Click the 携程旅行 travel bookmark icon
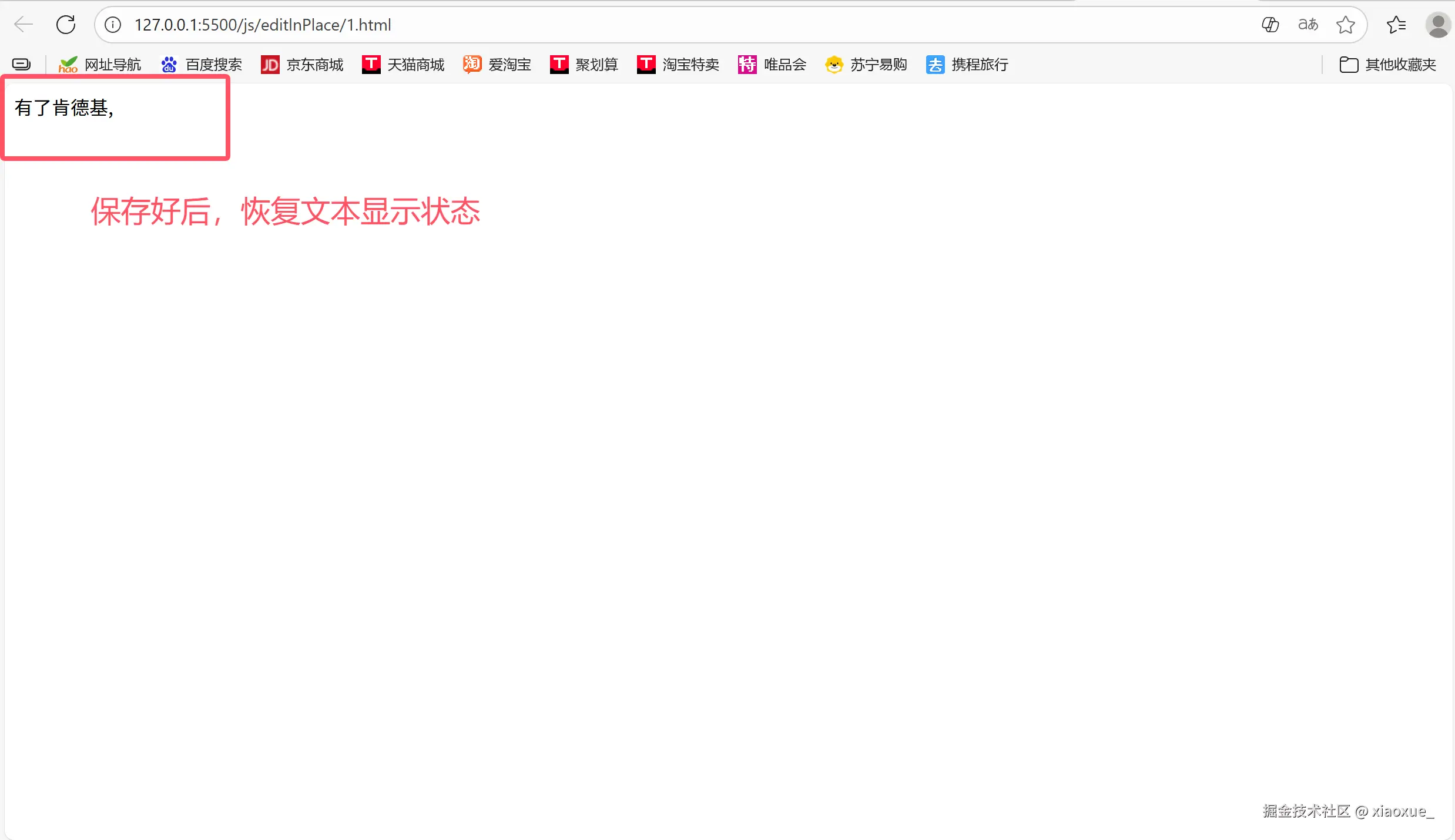Image resolution: width=1455 pixels, height=840 pixels. point(966,65)
